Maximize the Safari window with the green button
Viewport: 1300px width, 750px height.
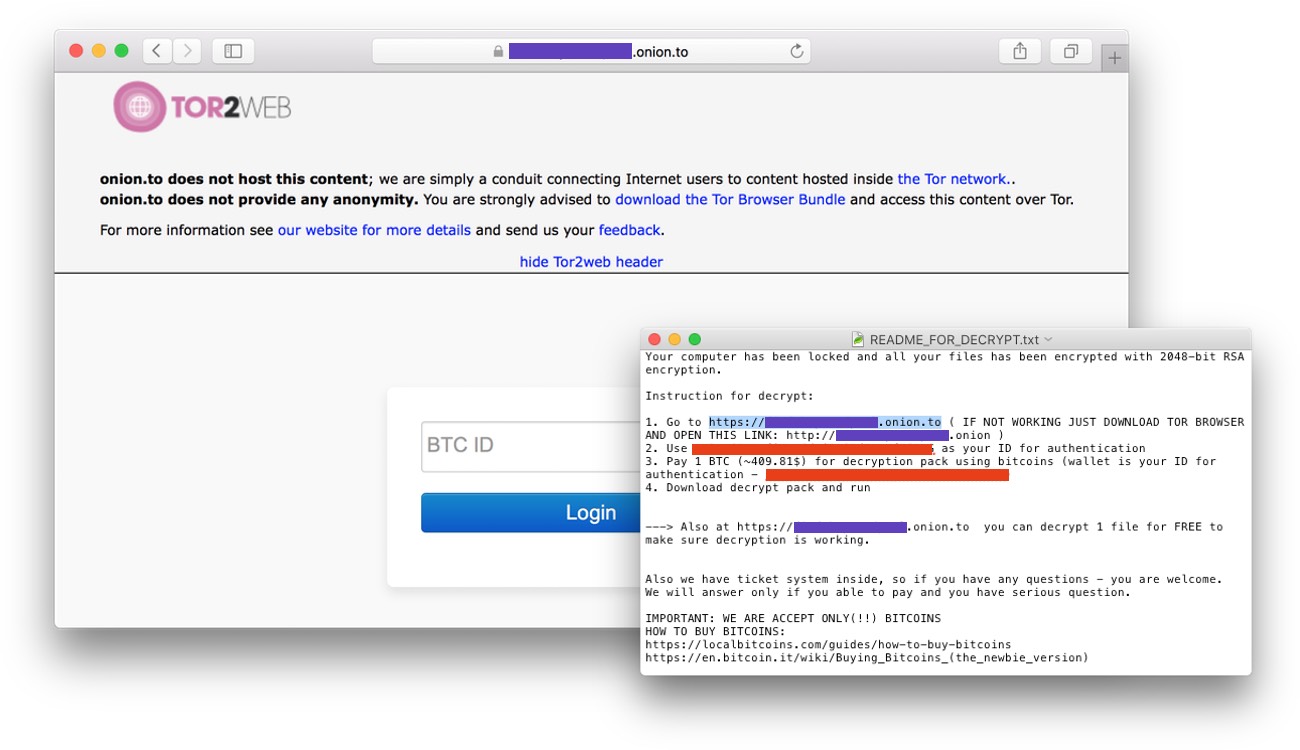[x=121, y=51]
